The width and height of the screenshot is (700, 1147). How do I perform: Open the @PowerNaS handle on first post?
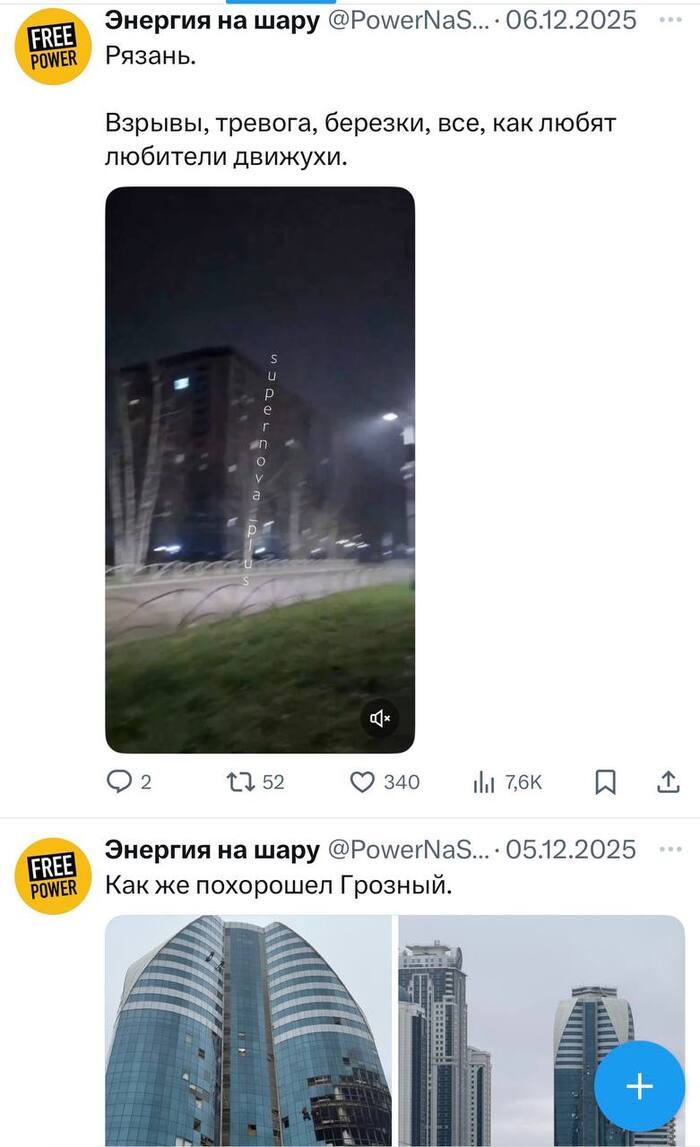click(408, 20)
